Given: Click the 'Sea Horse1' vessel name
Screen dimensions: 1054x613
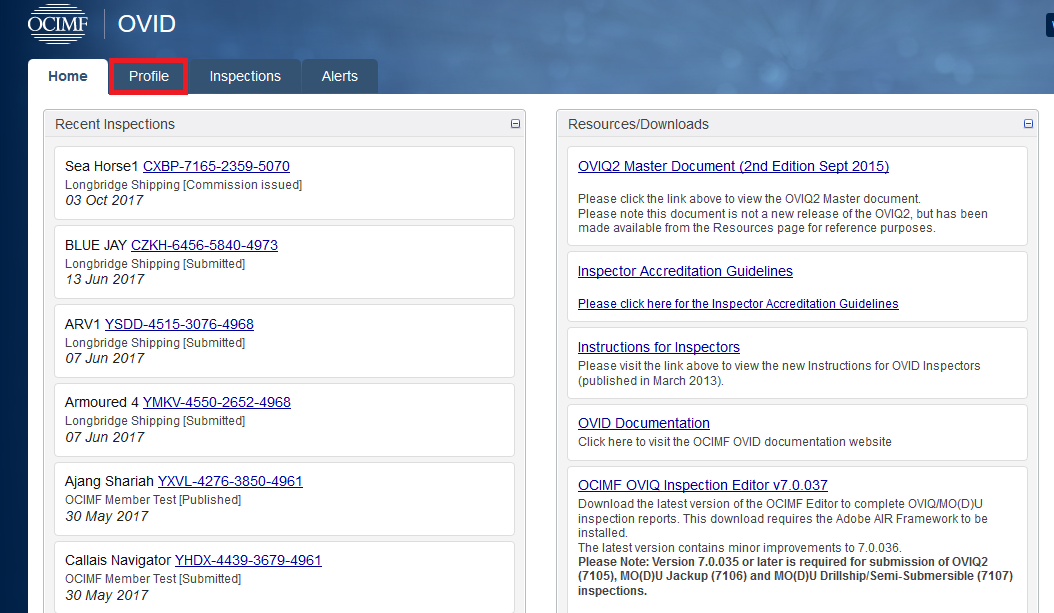Looking at the screenshot, I should coord(102,166).
